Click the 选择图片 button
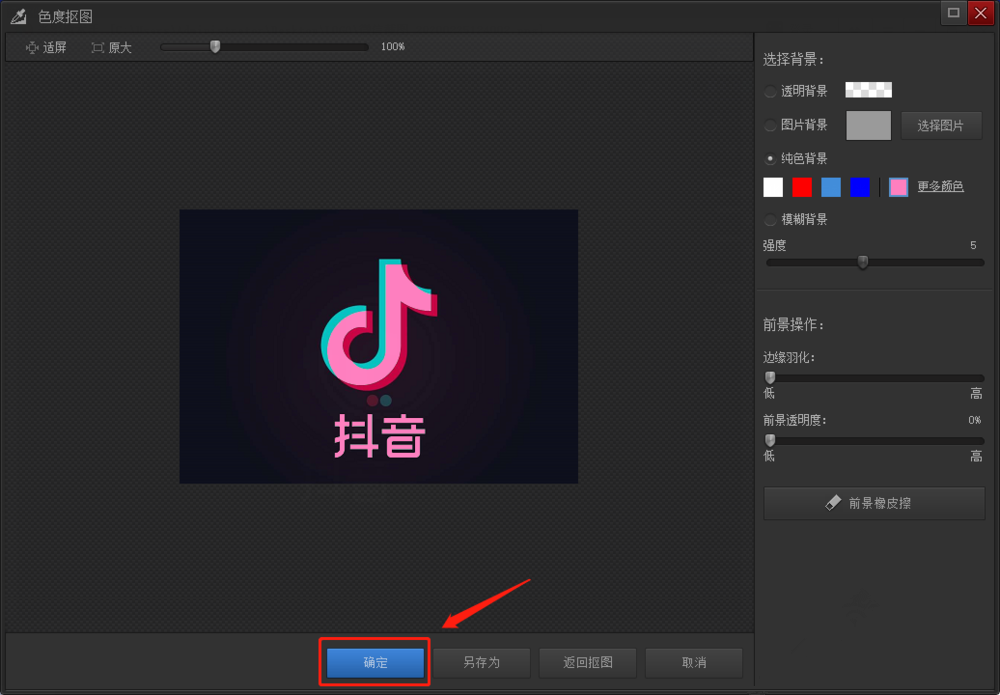 click(x=941, y=126)
